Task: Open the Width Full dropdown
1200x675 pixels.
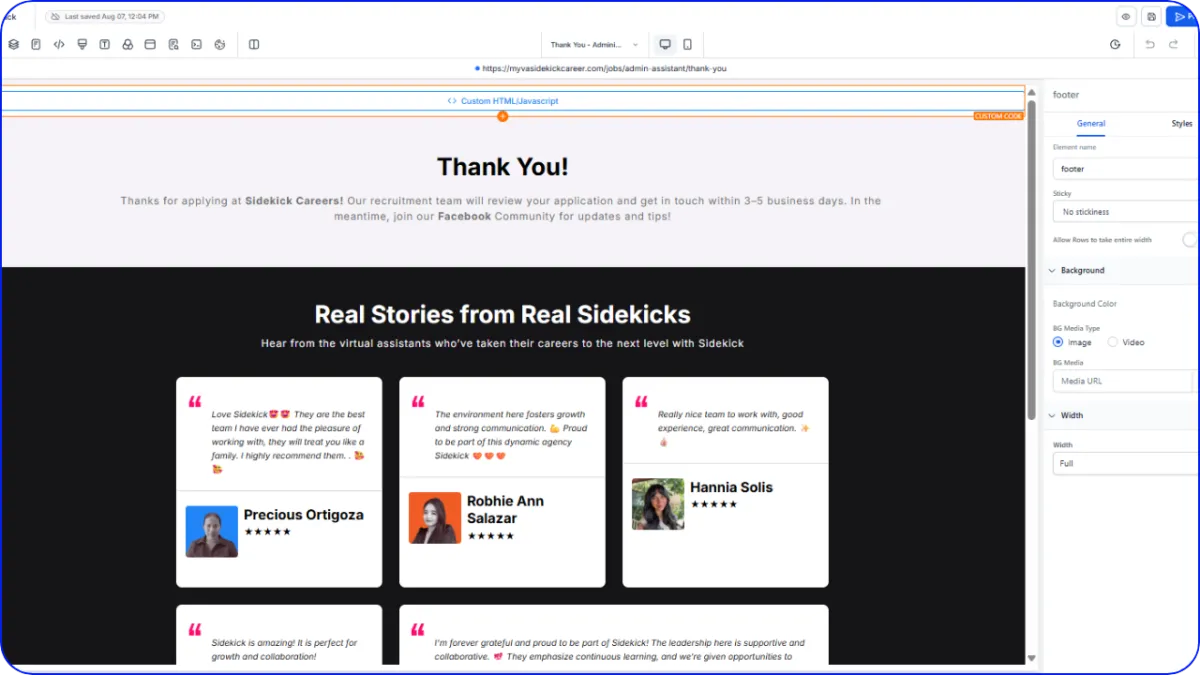Action: (1126, 463)
